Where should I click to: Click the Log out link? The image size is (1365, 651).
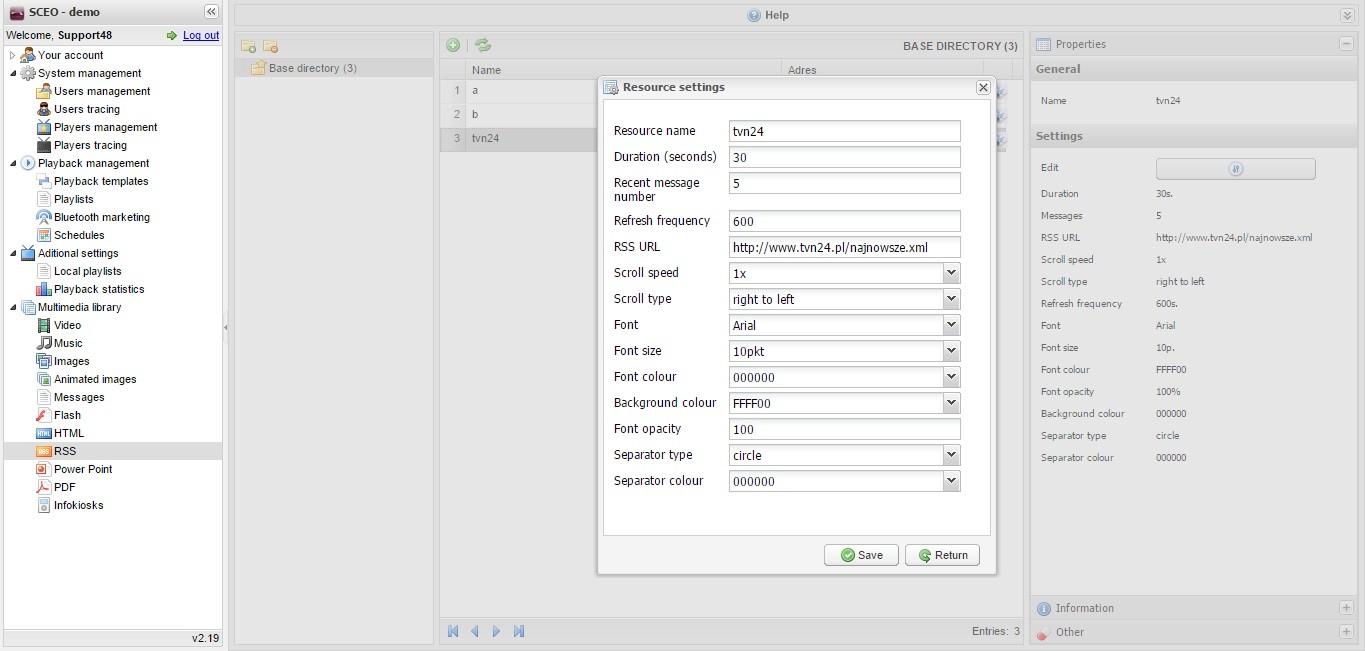(201, 35)
